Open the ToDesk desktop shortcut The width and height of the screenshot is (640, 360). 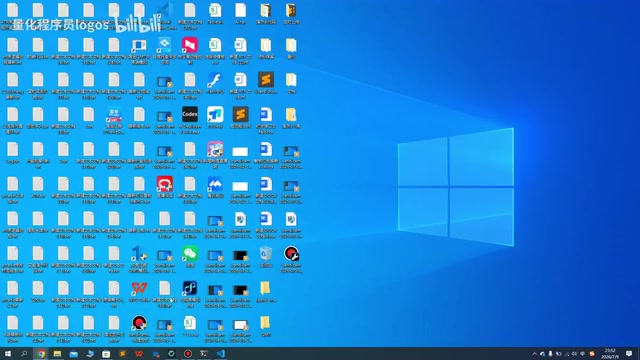215,115
